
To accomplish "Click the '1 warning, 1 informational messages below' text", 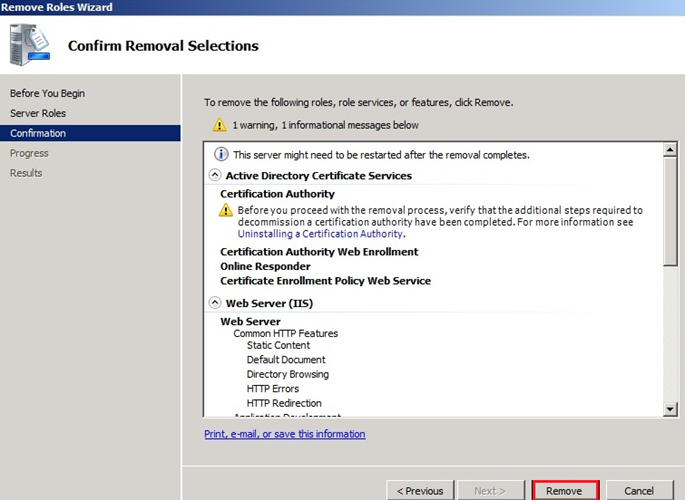I will click(x=325, y=125).
